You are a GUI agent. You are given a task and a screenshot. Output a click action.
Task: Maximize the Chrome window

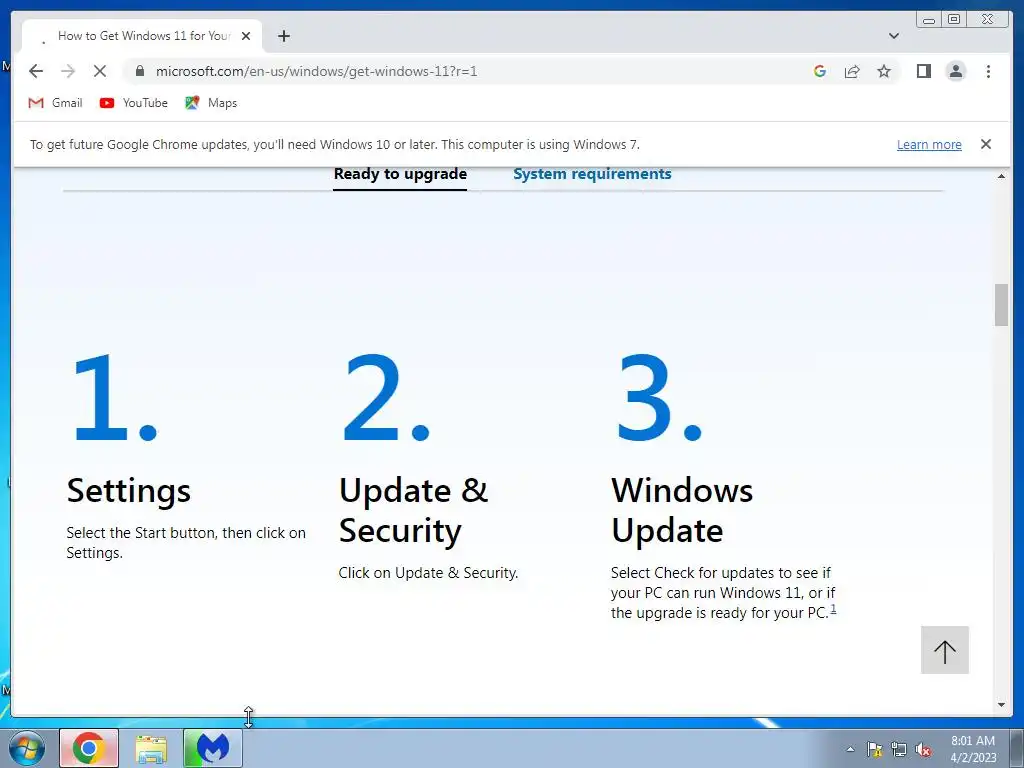tap(953, 20)
